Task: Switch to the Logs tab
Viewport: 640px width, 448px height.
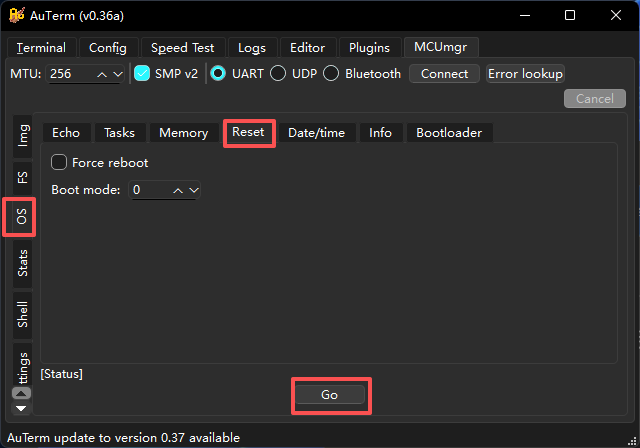Action: [x=252, y=48]
